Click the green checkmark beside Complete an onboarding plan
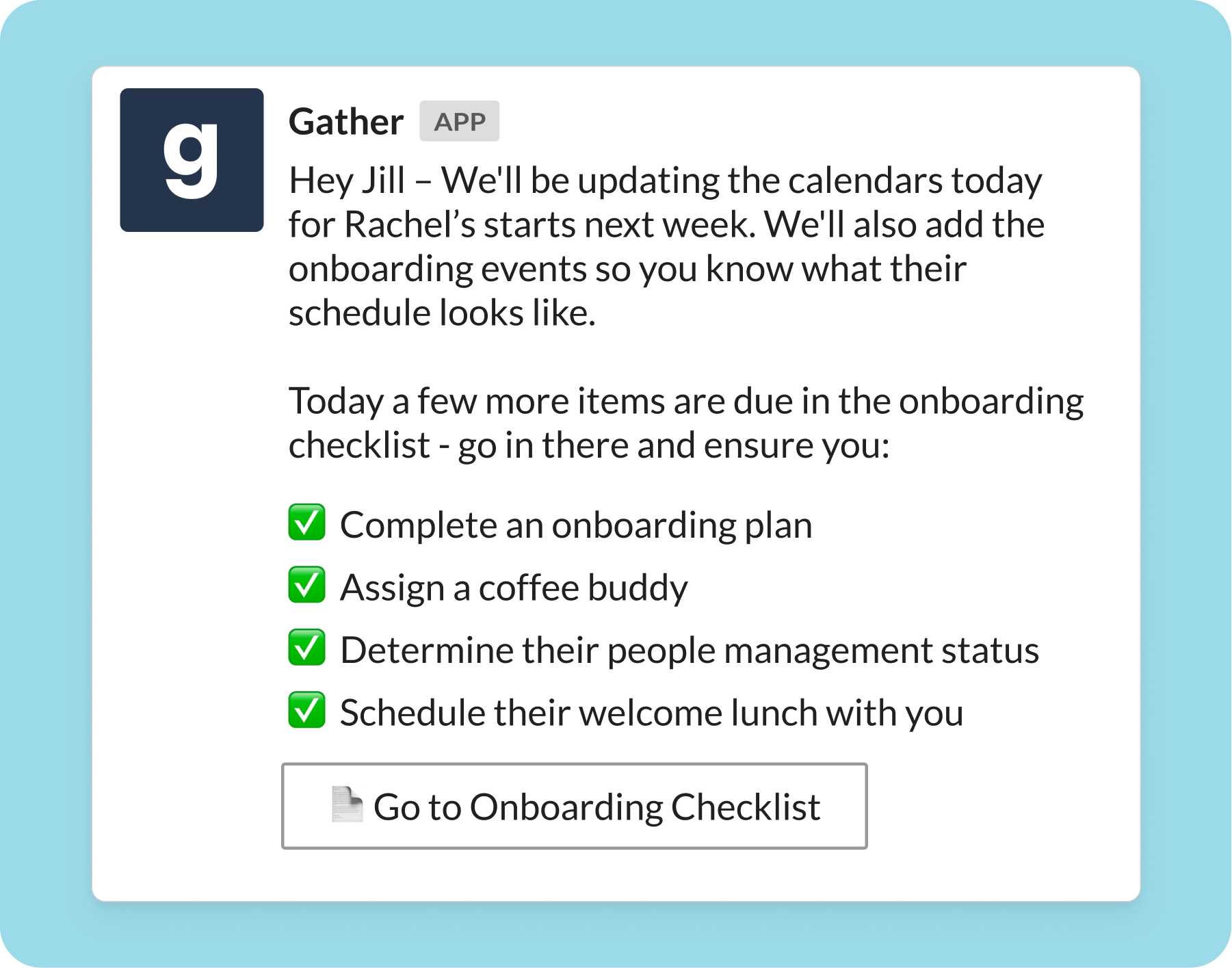 tap(306, 523)
